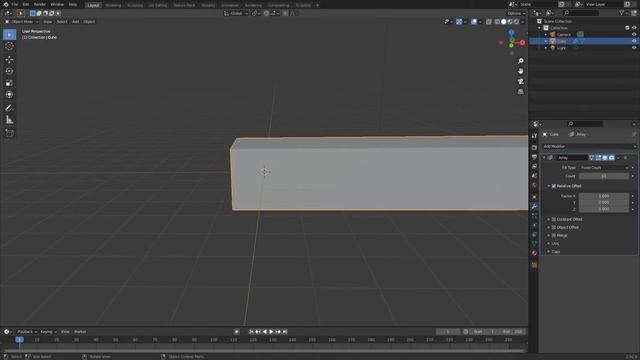The width and height of the screenshot is (640, 360).
Task: Click the zoom view magnifier icon
Action: point(520,61)
